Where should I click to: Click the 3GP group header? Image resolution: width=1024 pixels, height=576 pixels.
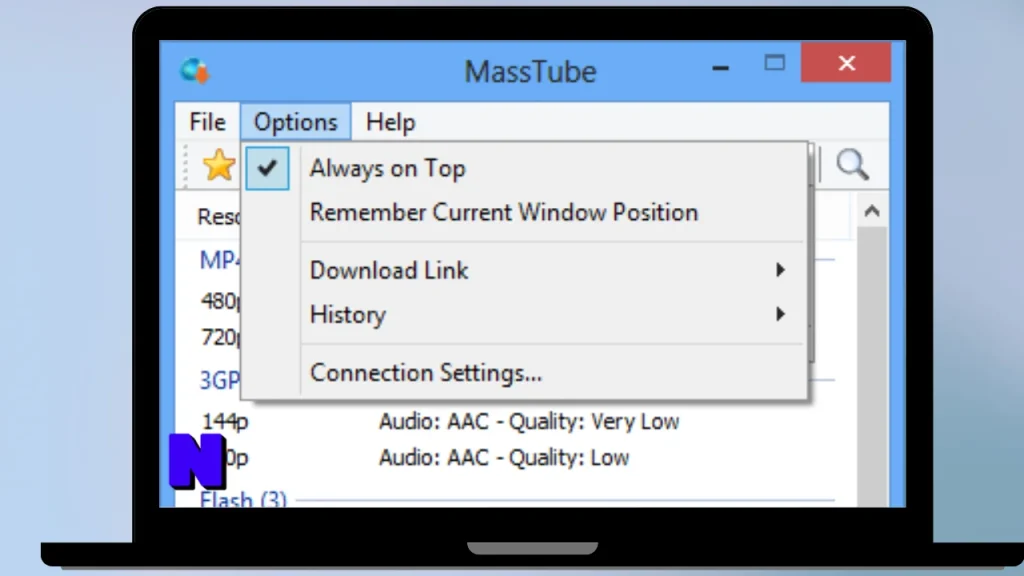click(x=220, y=380)
